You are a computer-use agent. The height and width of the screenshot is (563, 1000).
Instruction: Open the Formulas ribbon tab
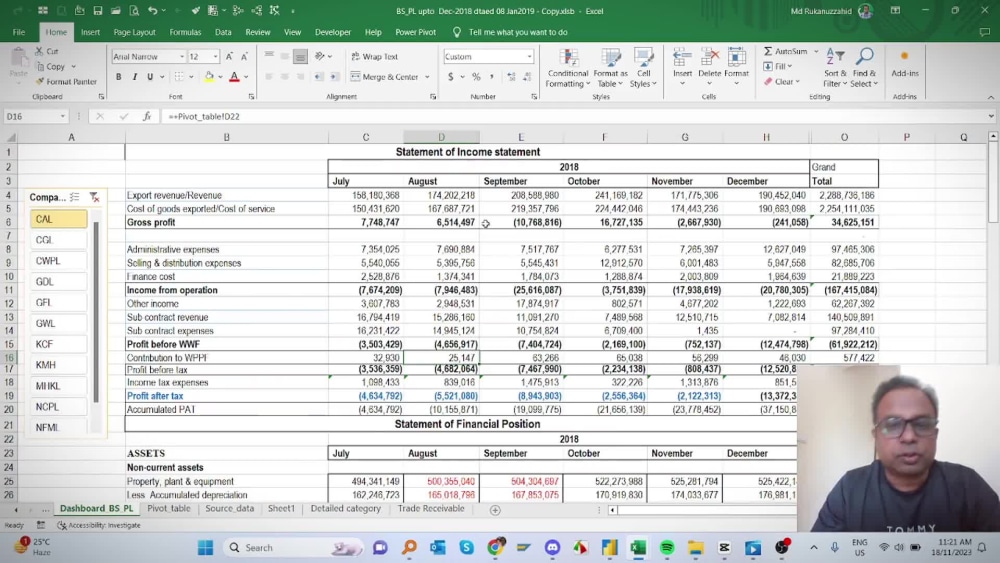[x=185, y=32]
